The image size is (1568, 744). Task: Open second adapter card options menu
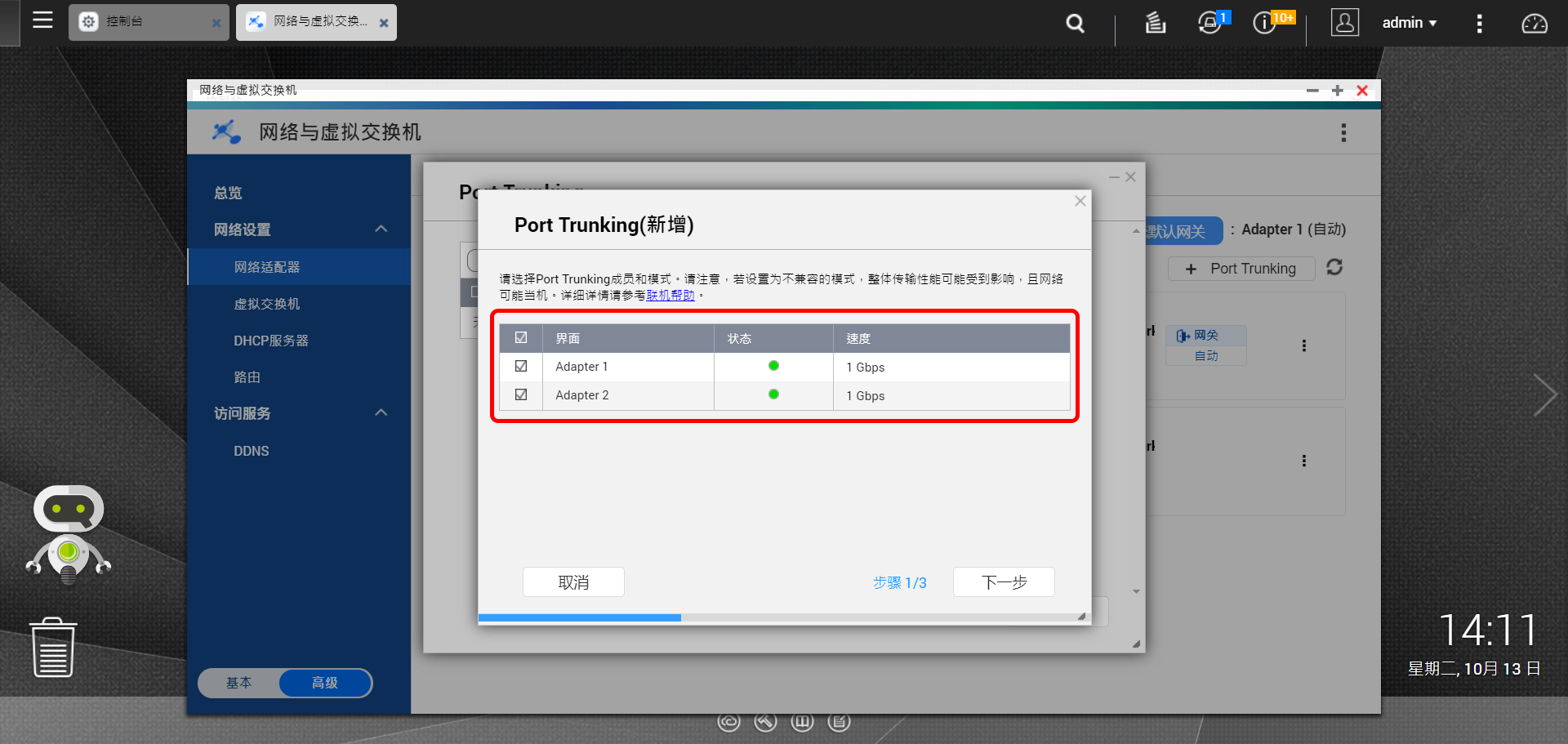pos(1304,461)
